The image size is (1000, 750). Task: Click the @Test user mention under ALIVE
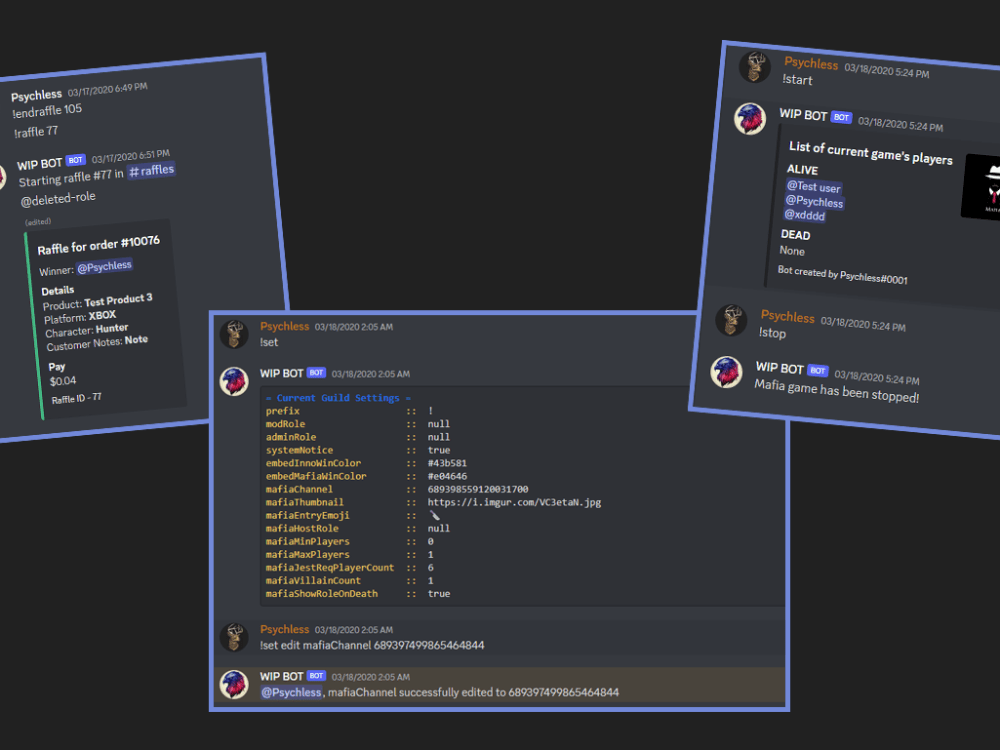pos(813,186)
